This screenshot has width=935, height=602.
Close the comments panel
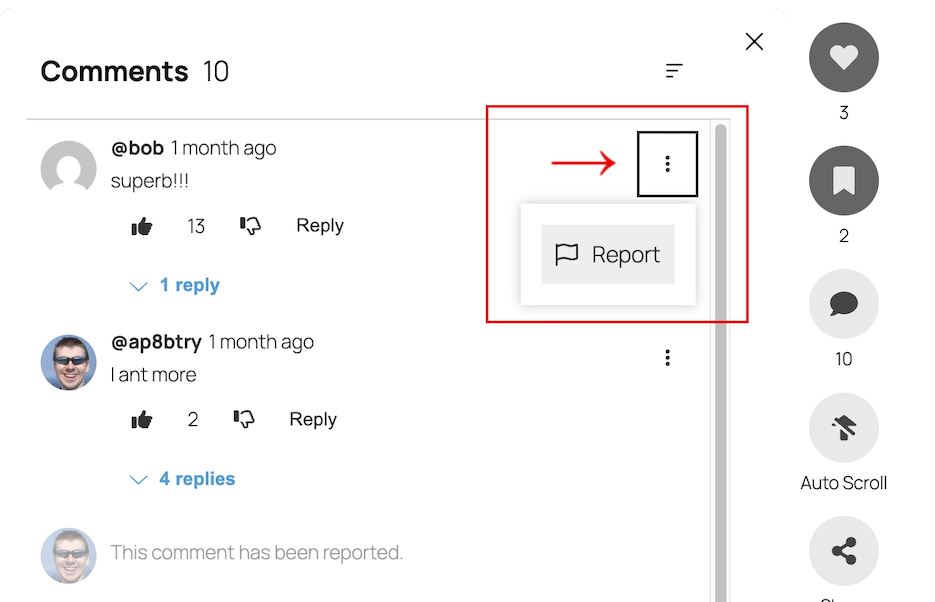pyautogui.click(x=754, y=41)
